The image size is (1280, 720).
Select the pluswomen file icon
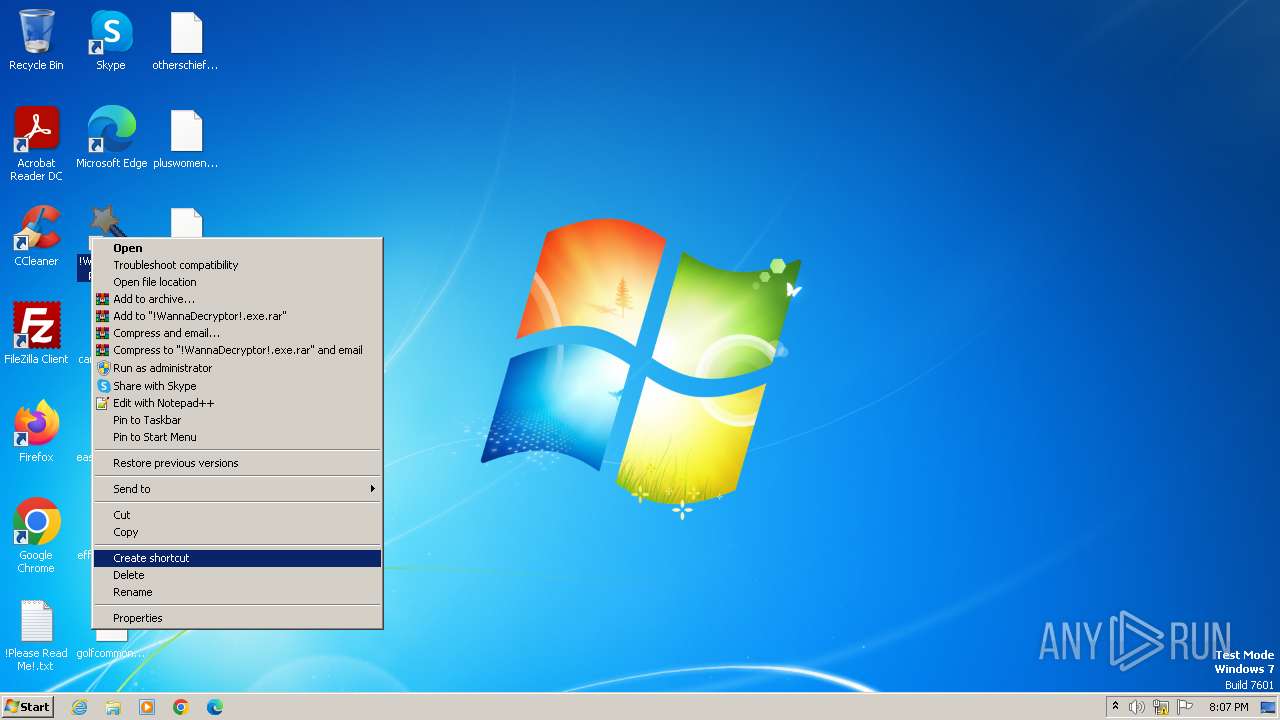point(186,138)
